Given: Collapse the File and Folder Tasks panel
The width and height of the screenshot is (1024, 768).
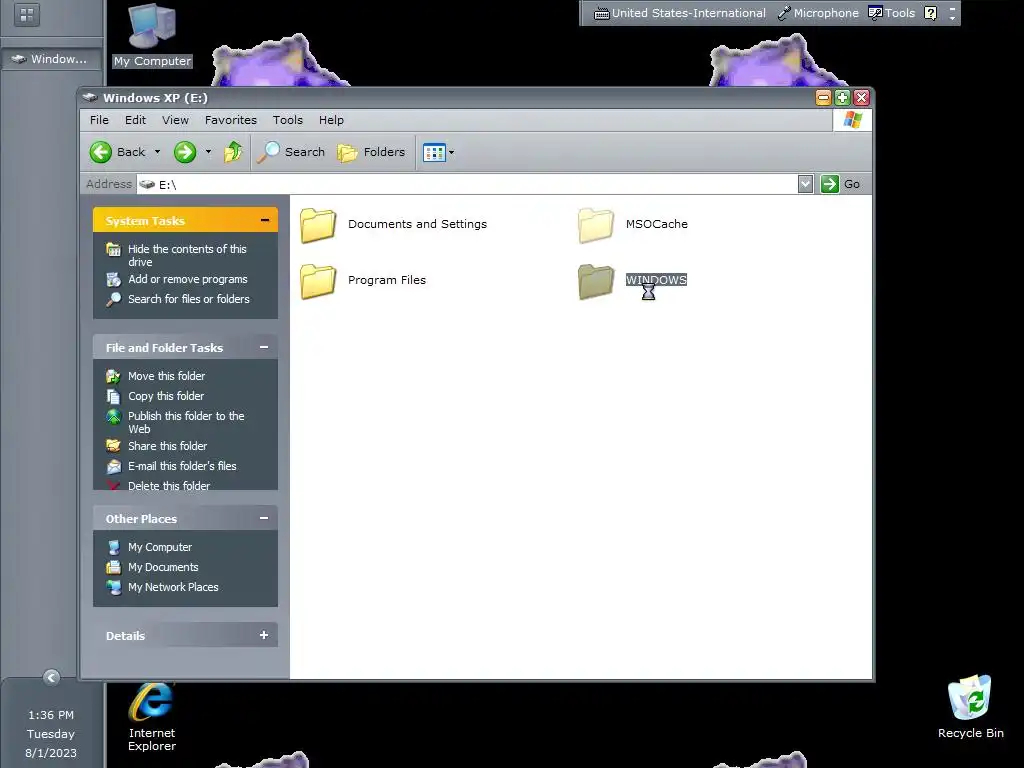Looking at the screenshot, I should (x=264, y=347).
